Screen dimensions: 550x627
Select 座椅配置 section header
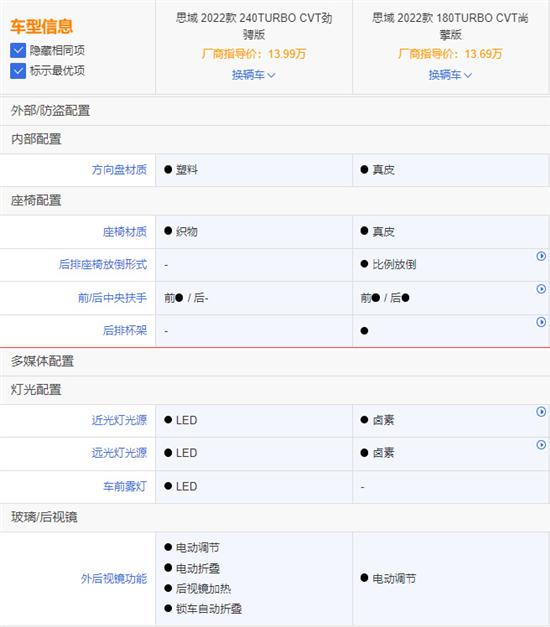pos(275,201)
